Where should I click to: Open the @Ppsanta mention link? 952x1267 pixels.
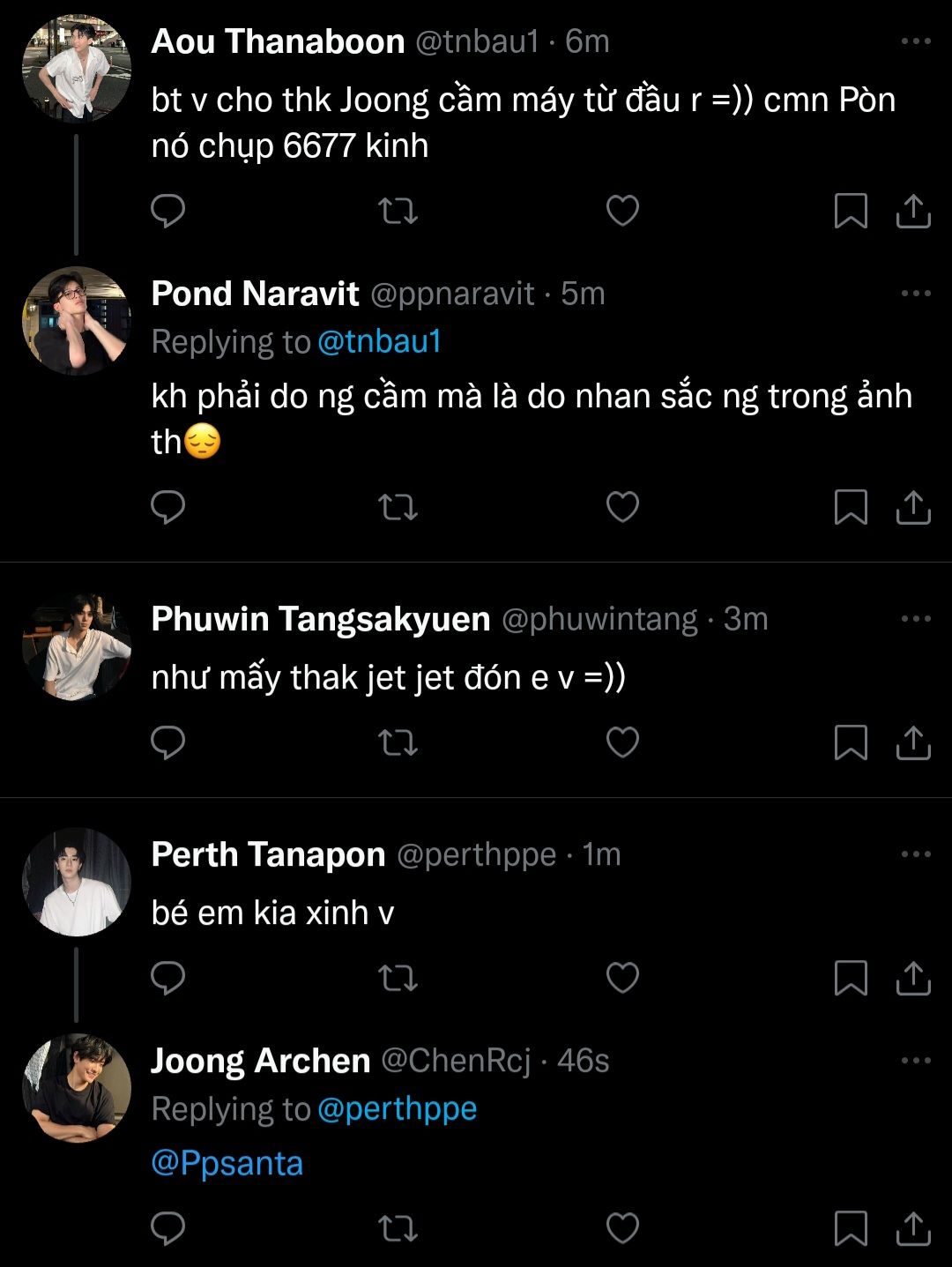coord(227,1163)
